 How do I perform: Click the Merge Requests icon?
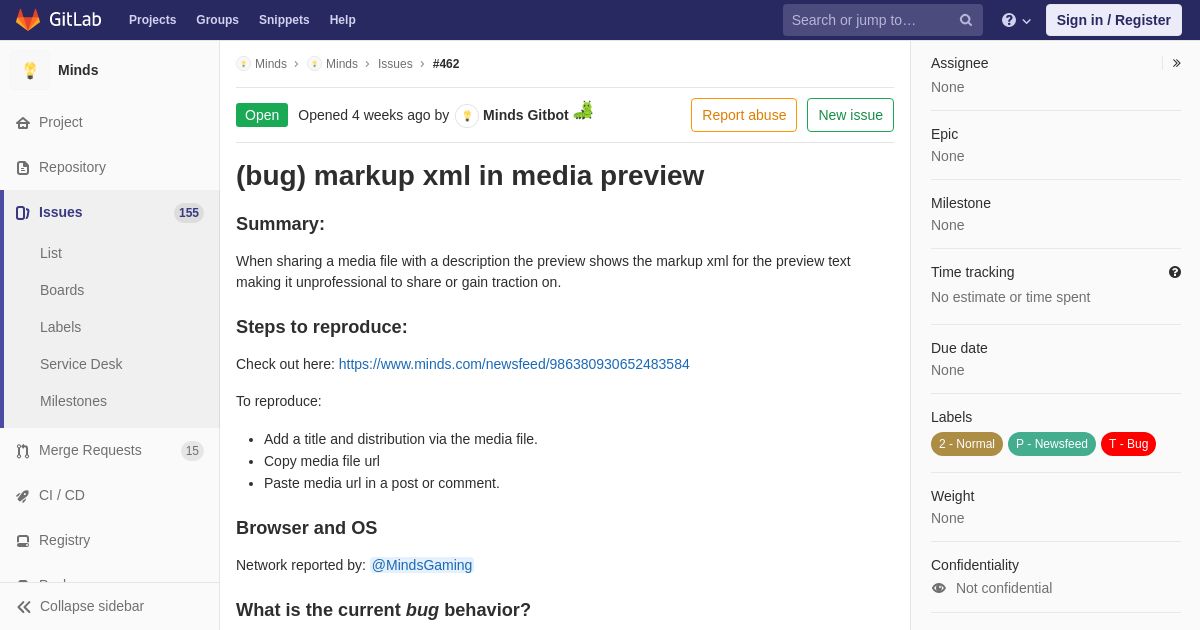[23, 451]
